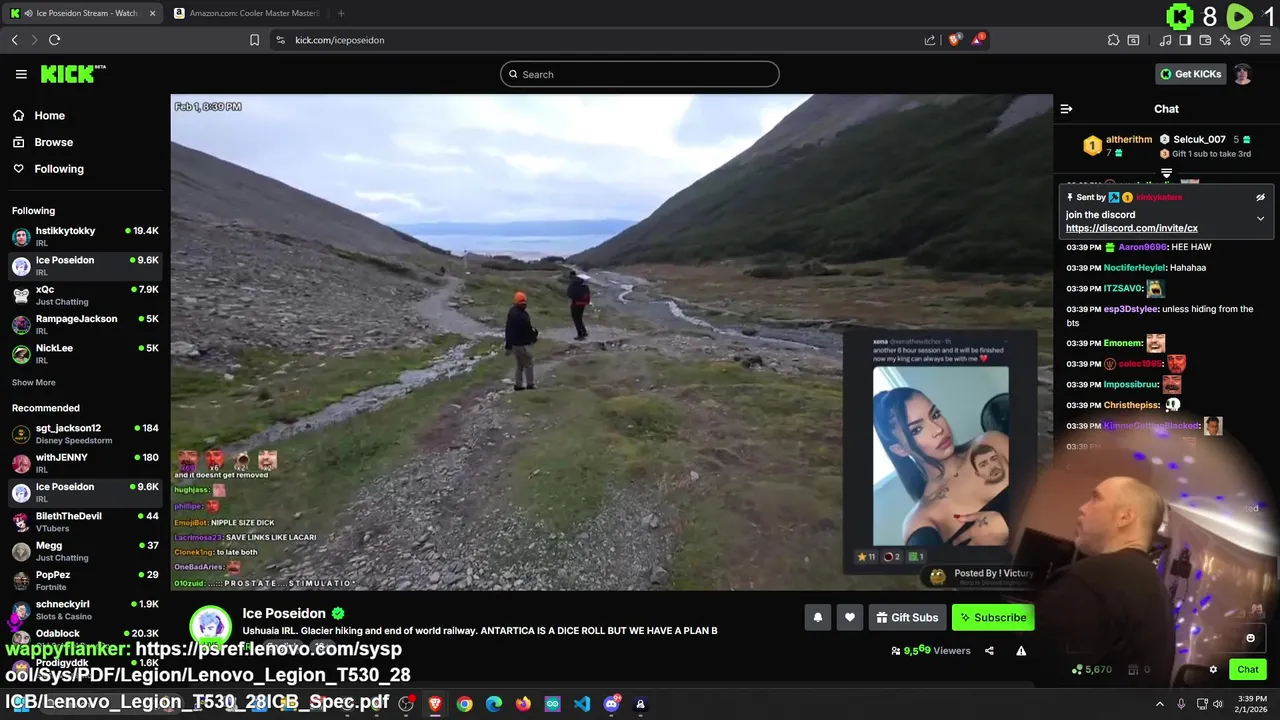Open schneckyirl recommended channel
Screen dimensions: 1280x720
pyautogui.click(x=85, y=609)
